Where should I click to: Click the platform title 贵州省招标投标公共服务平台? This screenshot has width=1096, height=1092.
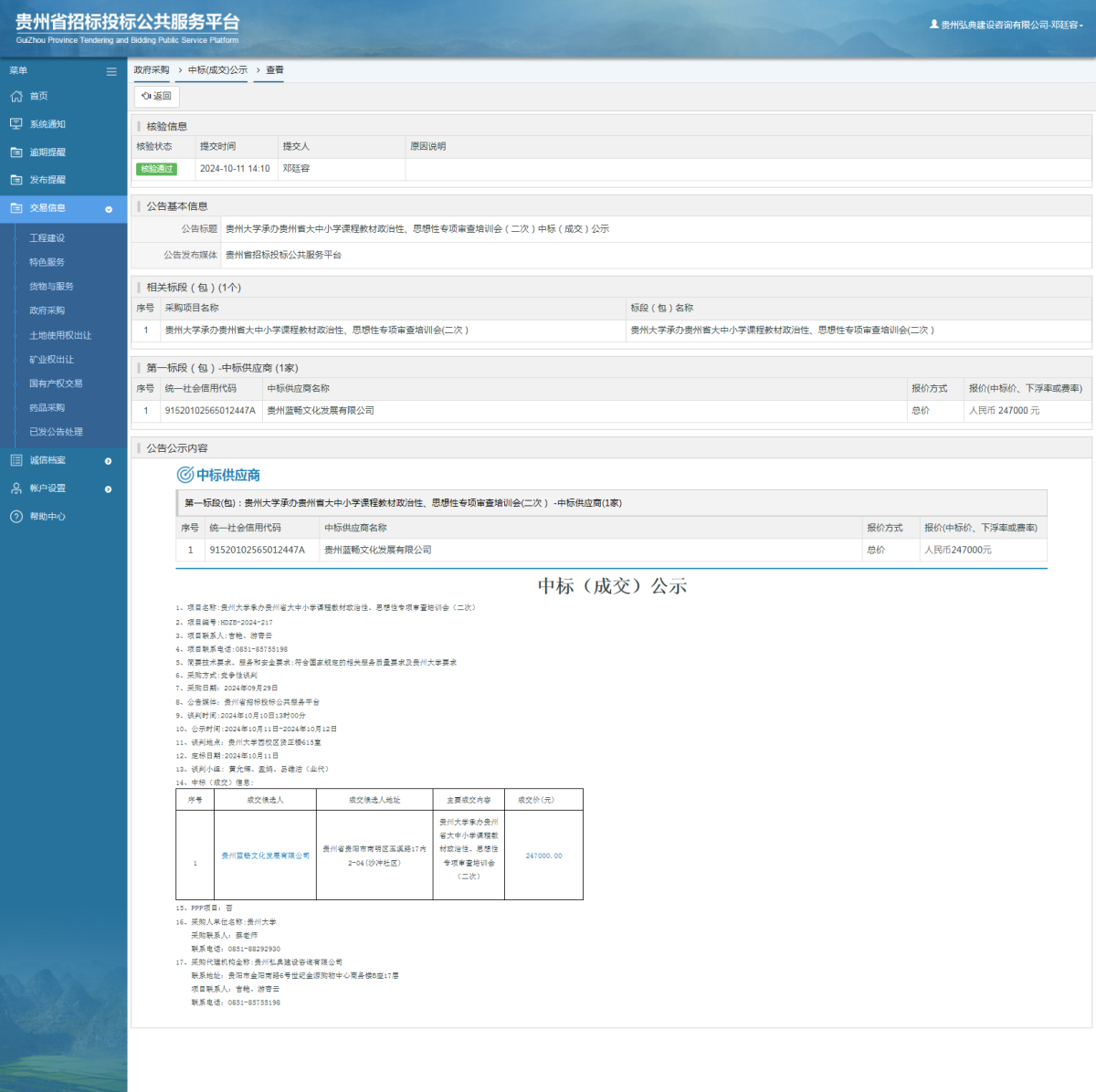[x=128, y=22]
